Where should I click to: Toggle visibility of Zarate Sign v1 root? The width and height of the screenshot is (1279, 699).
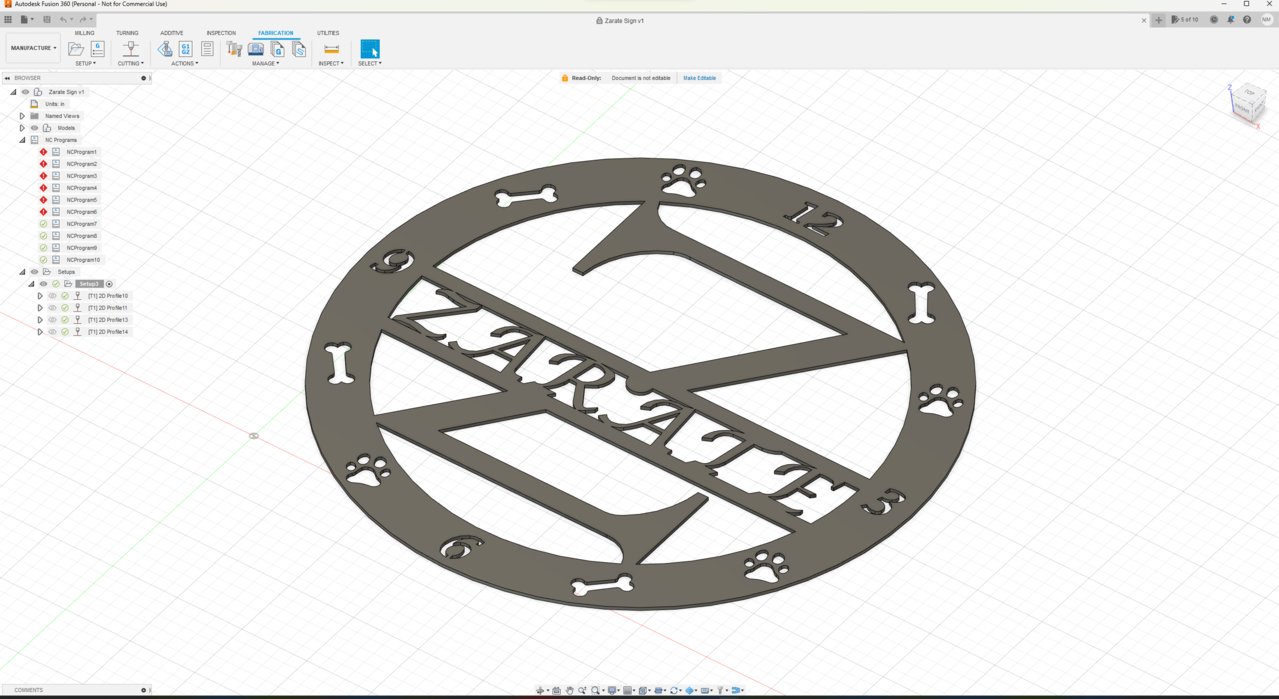pyautogui.click(x=25, y=92)
